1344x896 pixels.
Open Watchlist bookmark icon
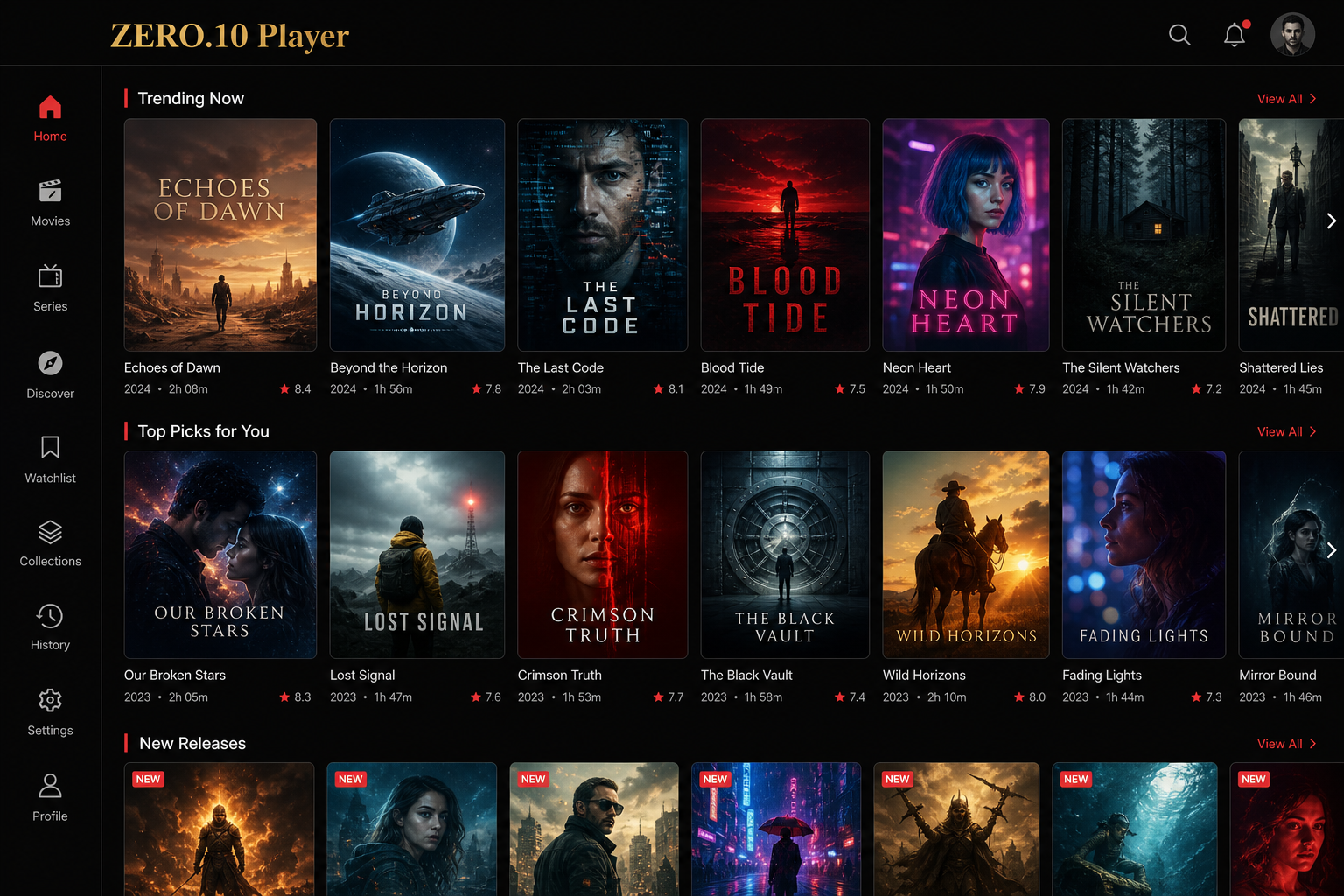click(51, 448)
